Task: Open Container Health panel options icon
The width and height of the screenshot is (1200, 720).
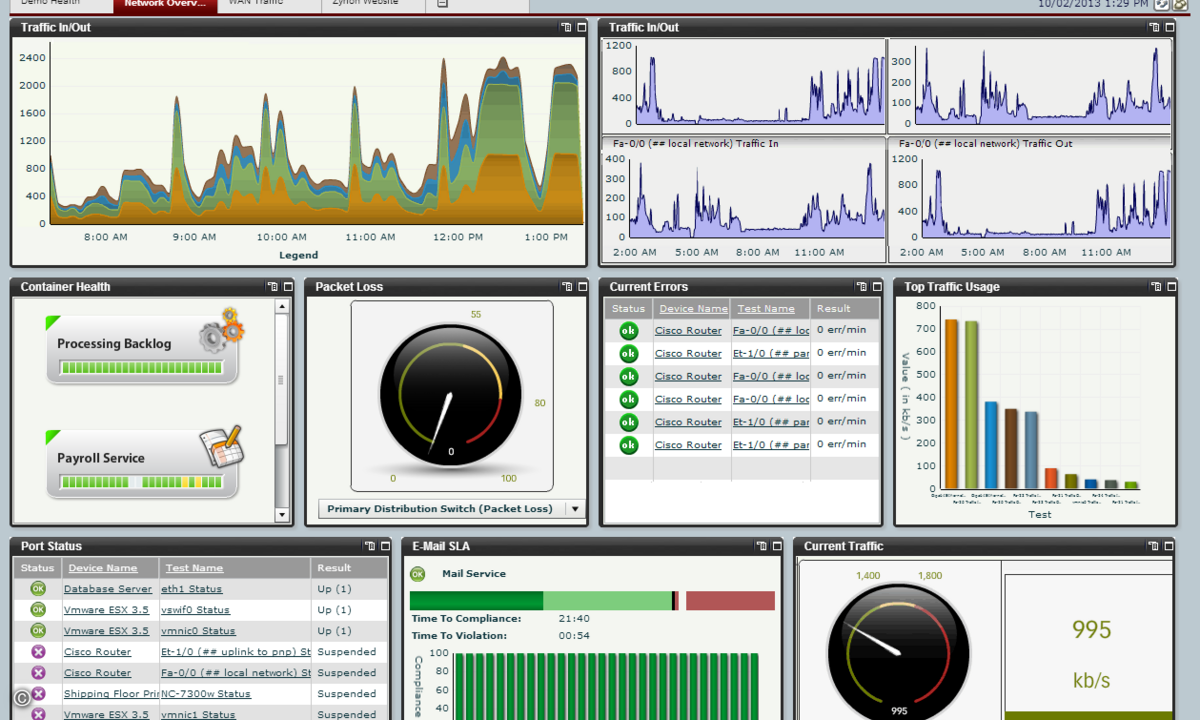Action: 273,287
